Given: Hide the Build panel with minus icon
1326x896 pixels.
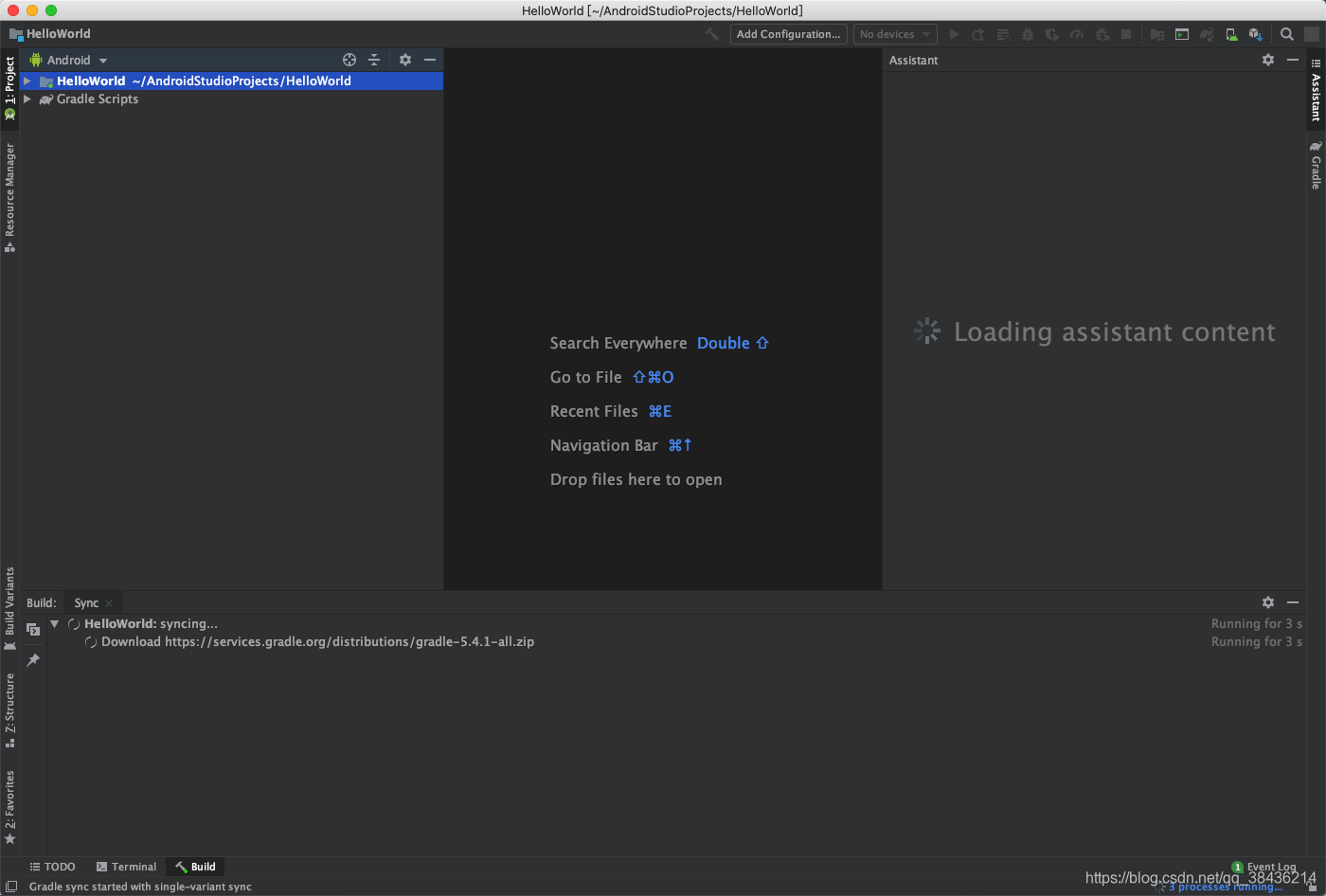Looking at the screenshot, I should pos(1293,602).
